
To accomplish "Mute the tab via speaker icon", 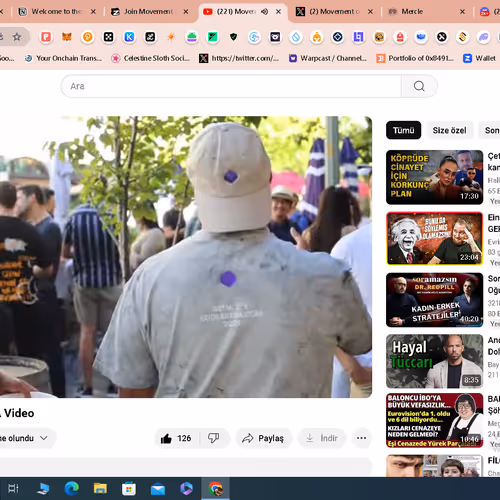I will (264, 12).
